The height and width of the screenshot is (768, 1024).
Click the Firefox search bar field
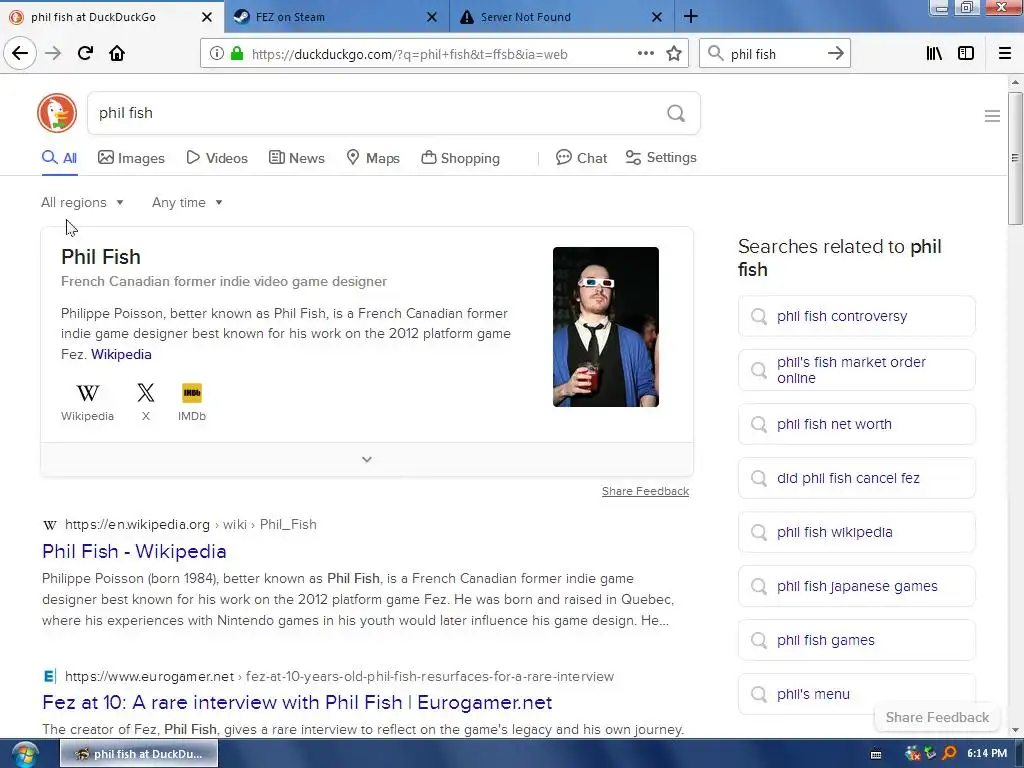tap(774, 54)
